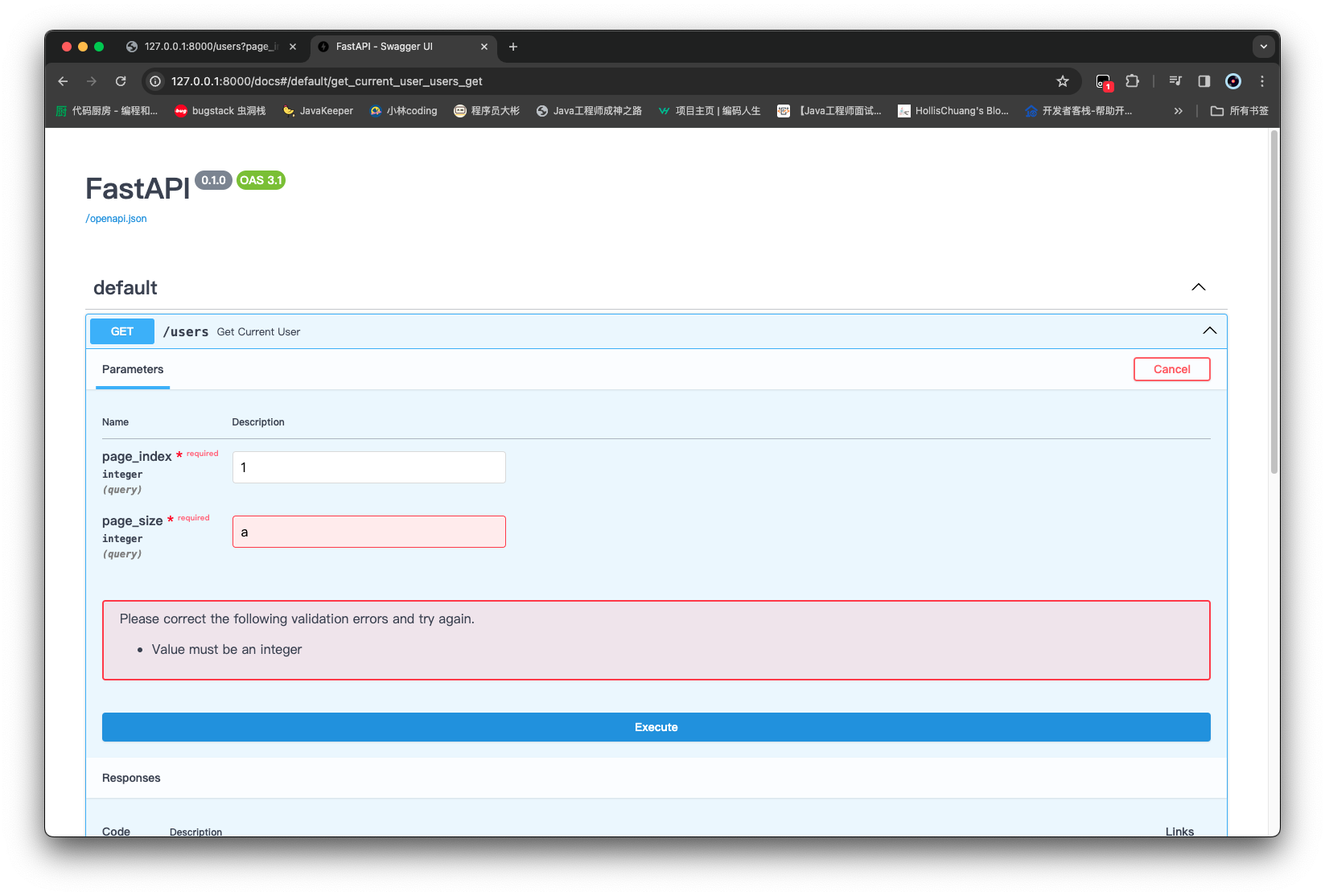Click the blue Execute button
Image resolution: width=1325 pixels, height=896 pixels.
(656, 727)
